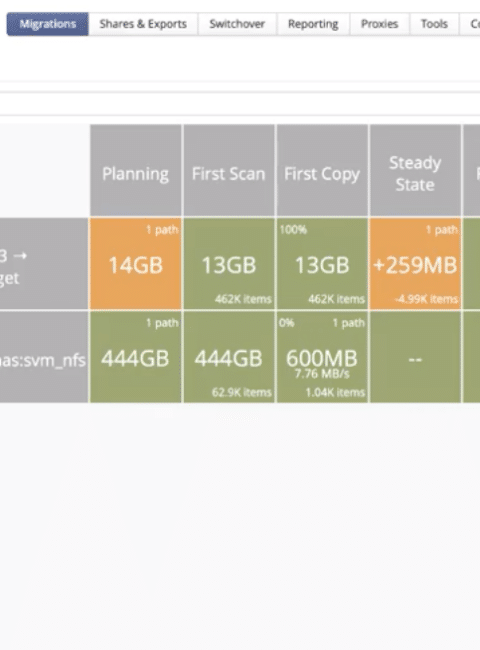Open the Tools tab
The image size is (480, 650).
(x=434, y=24)
